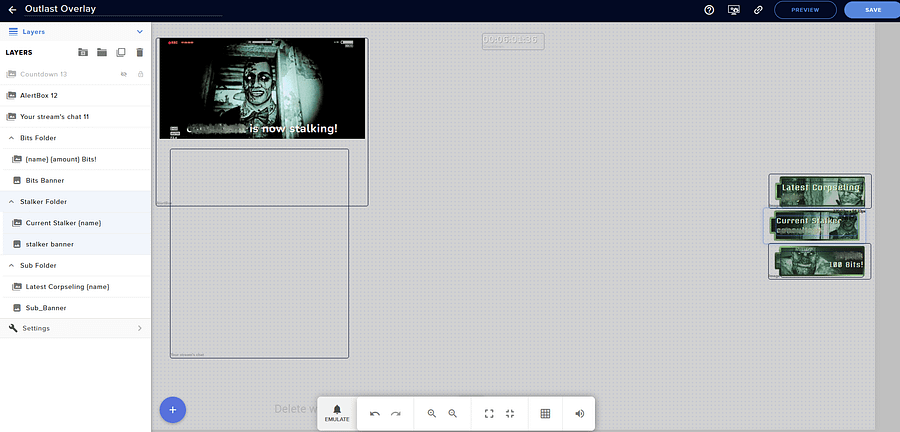The height and width of the screenshot is (432, 900).
Task: Select the 100 Bits! banner on canvas
Action: [x=820, y=261]
